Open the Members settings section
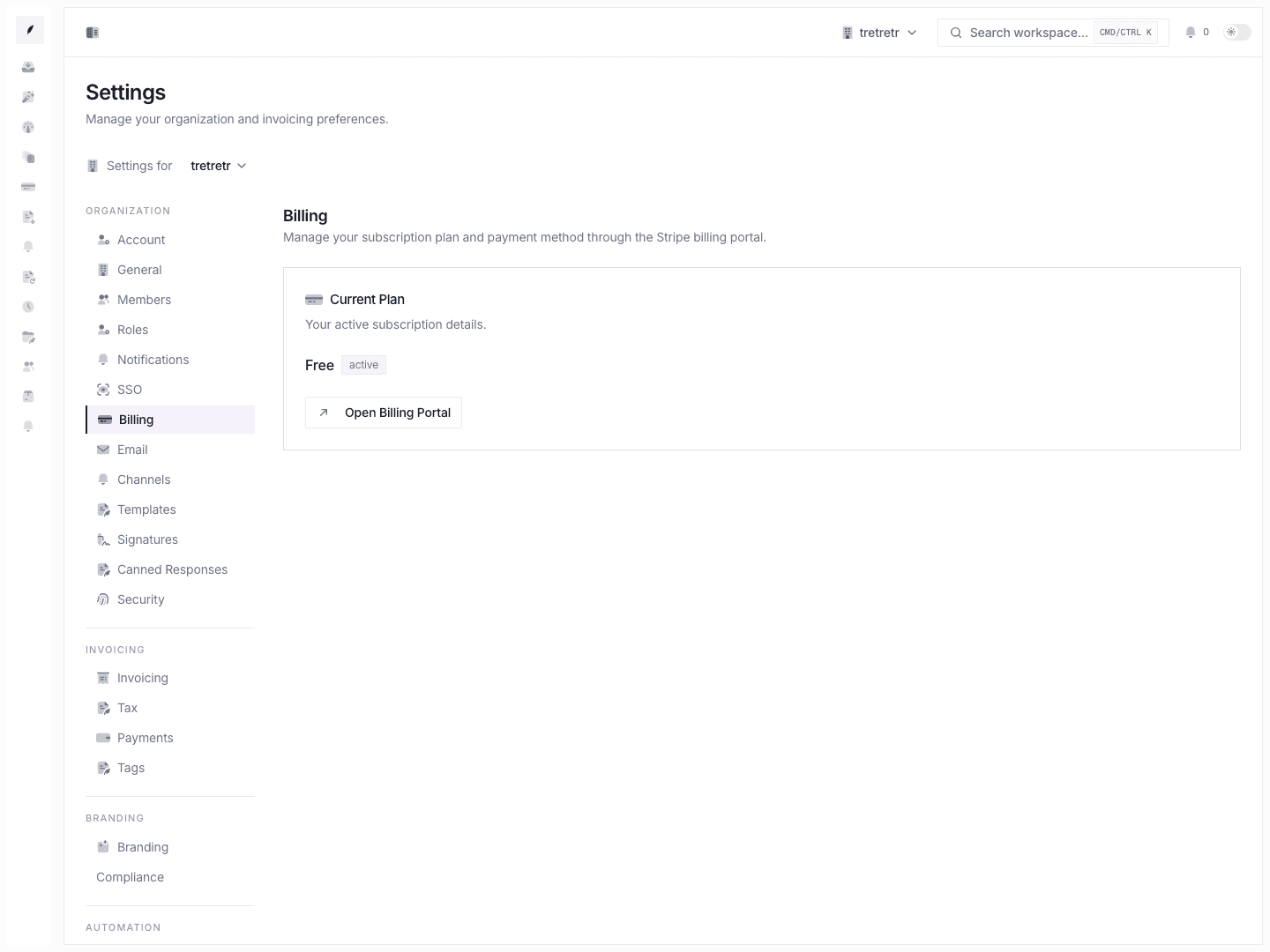Viewport: 1270px width, 952px height. click(170, 300)
